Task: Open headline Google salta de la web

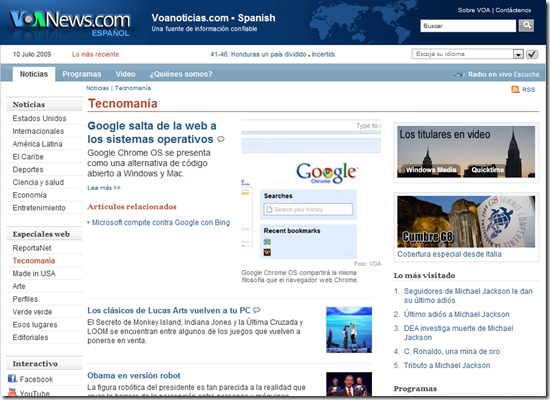Action: coord(152,132)
